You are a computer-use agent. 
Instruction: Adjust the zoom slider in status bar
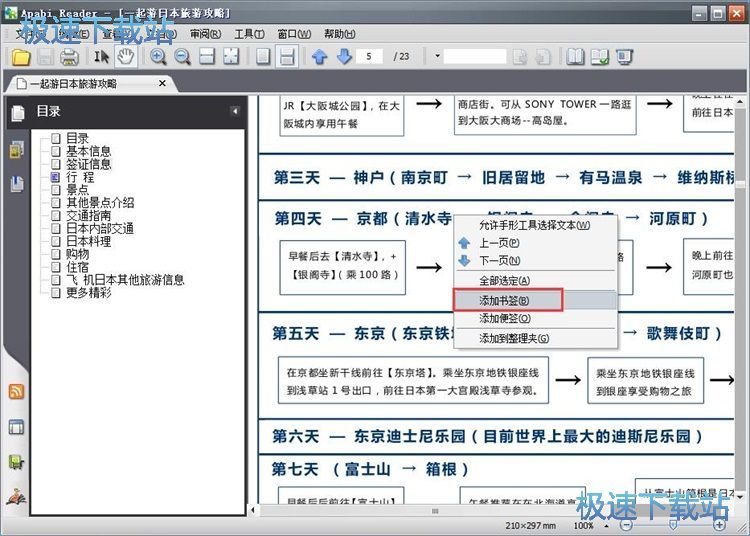[x=673, y=525]
